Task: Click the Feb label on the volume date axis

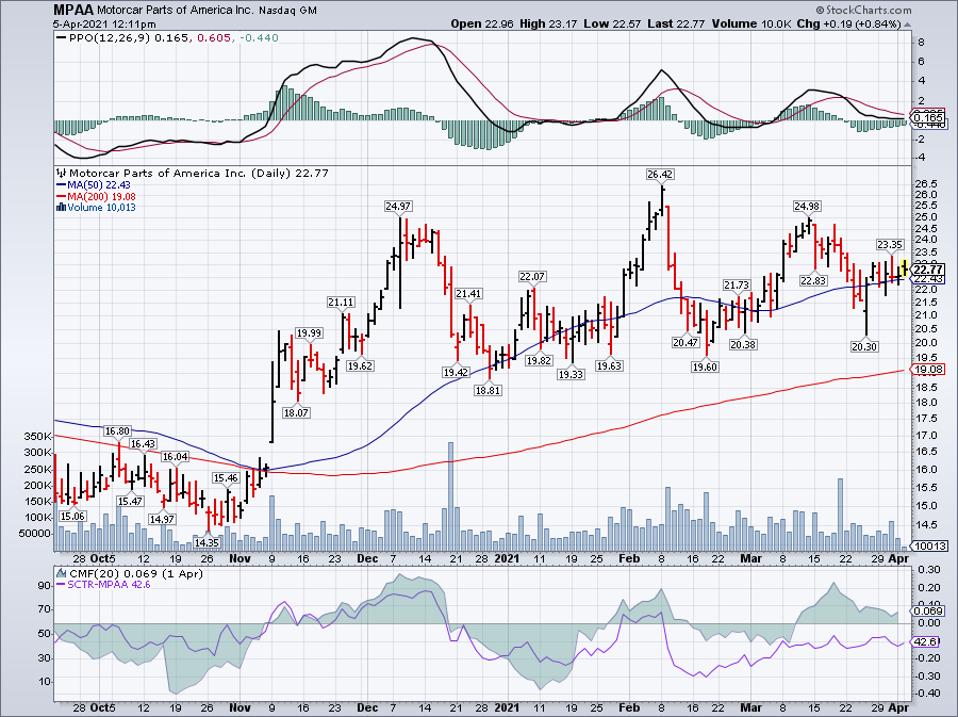Action: 629,558
